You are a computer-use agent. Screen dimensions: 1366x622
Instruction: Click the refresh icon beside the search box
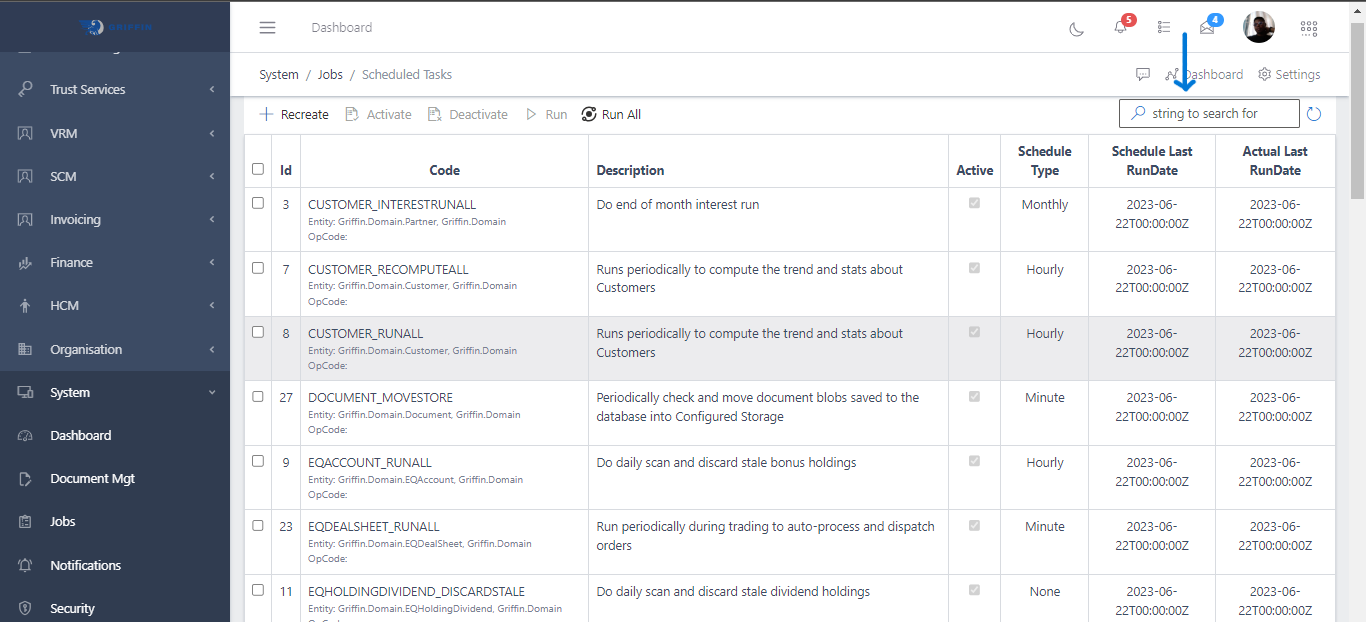coord(1314,113)
